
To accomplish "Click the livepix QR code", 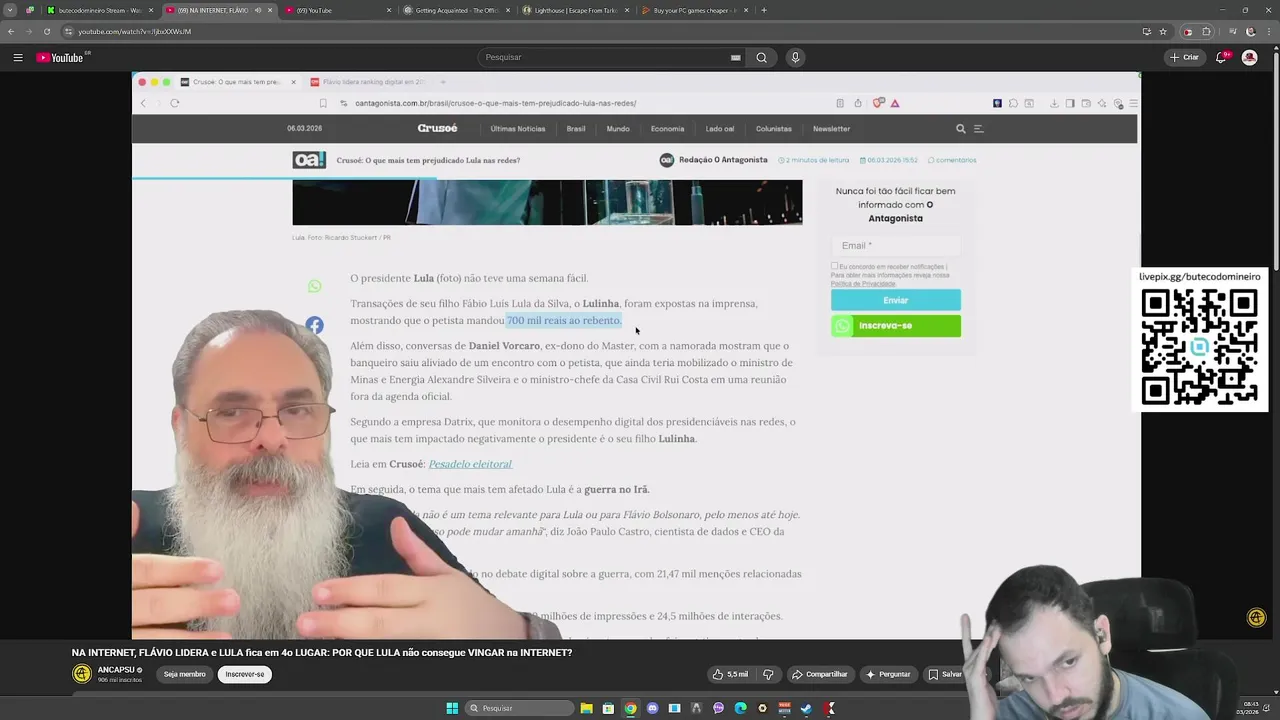I will point(1199,346).
